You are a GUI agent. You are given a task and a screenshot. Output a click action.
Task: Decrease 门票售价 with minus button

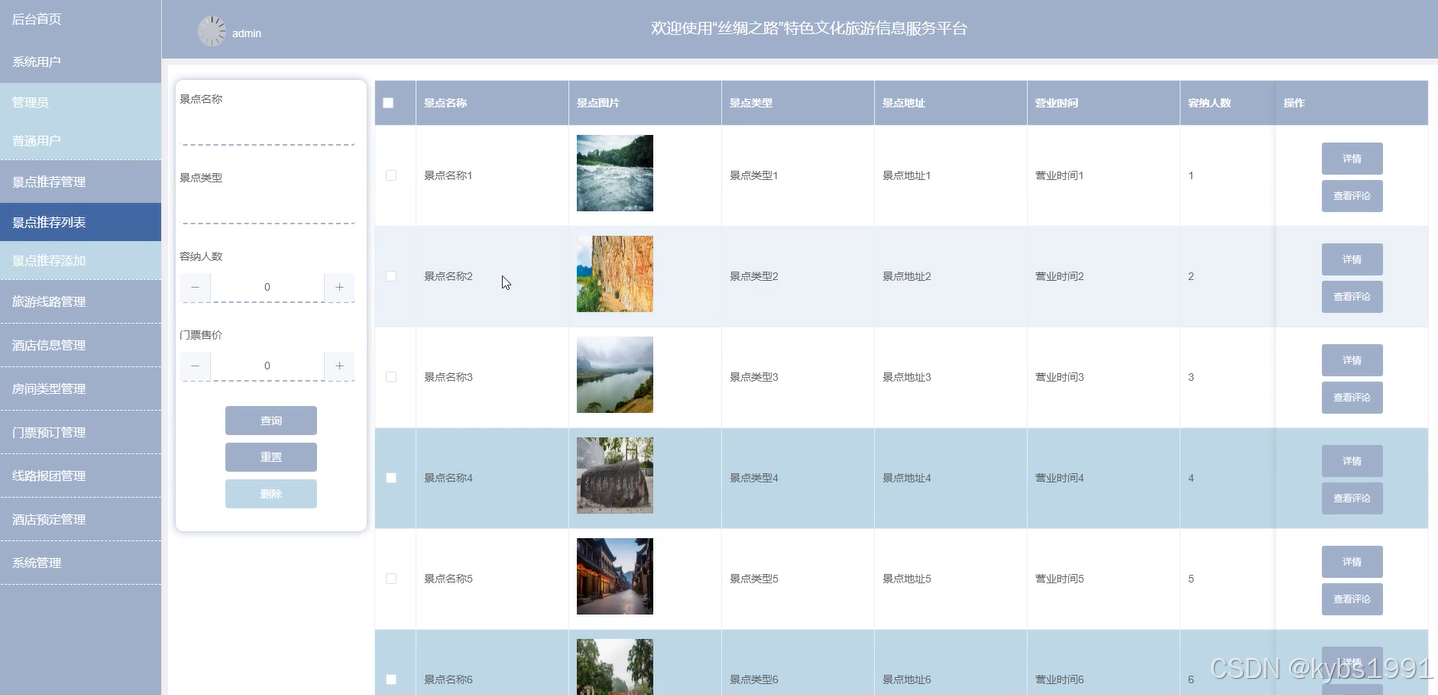pos(195,366)
